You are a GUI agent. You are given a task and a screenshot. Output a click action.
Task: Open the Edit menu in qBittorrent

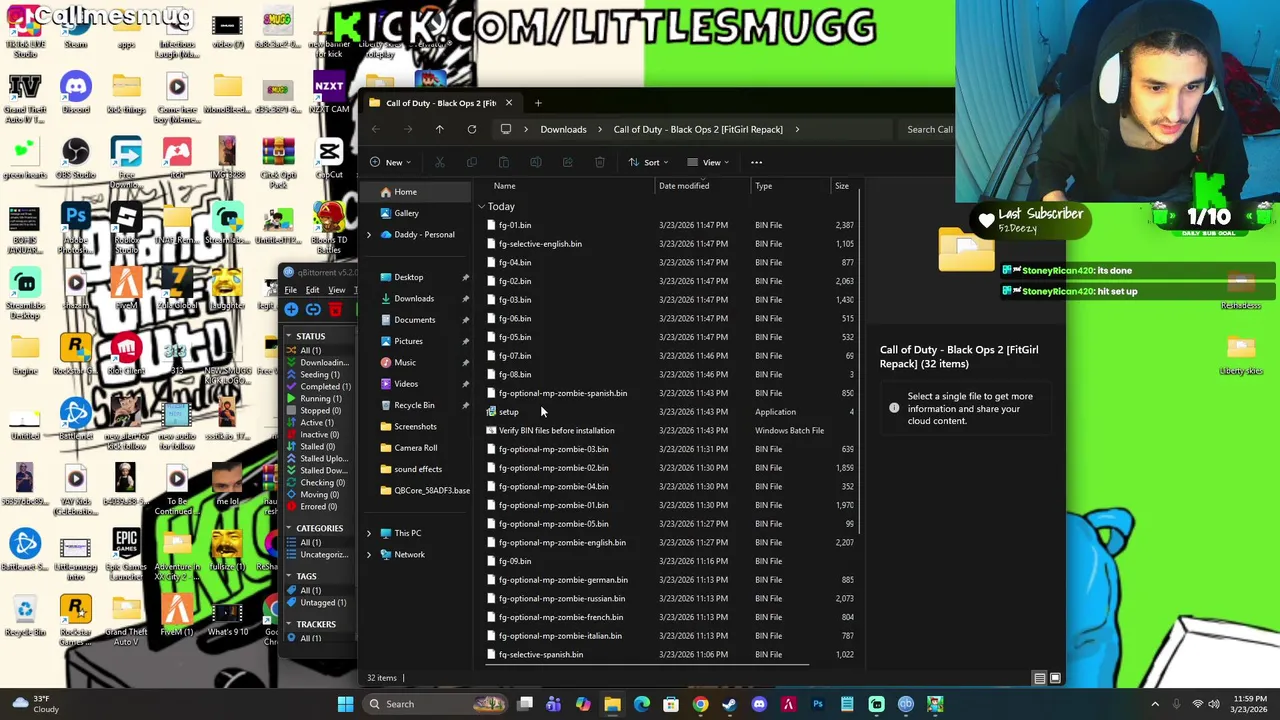click(312, 290)
